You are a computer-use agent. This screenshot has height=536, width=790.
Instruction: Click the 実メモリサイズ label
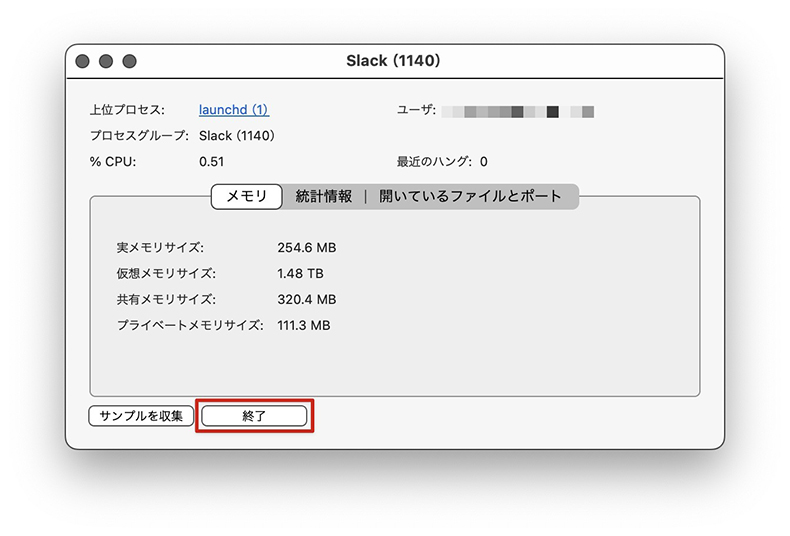(x=160, y=248)
